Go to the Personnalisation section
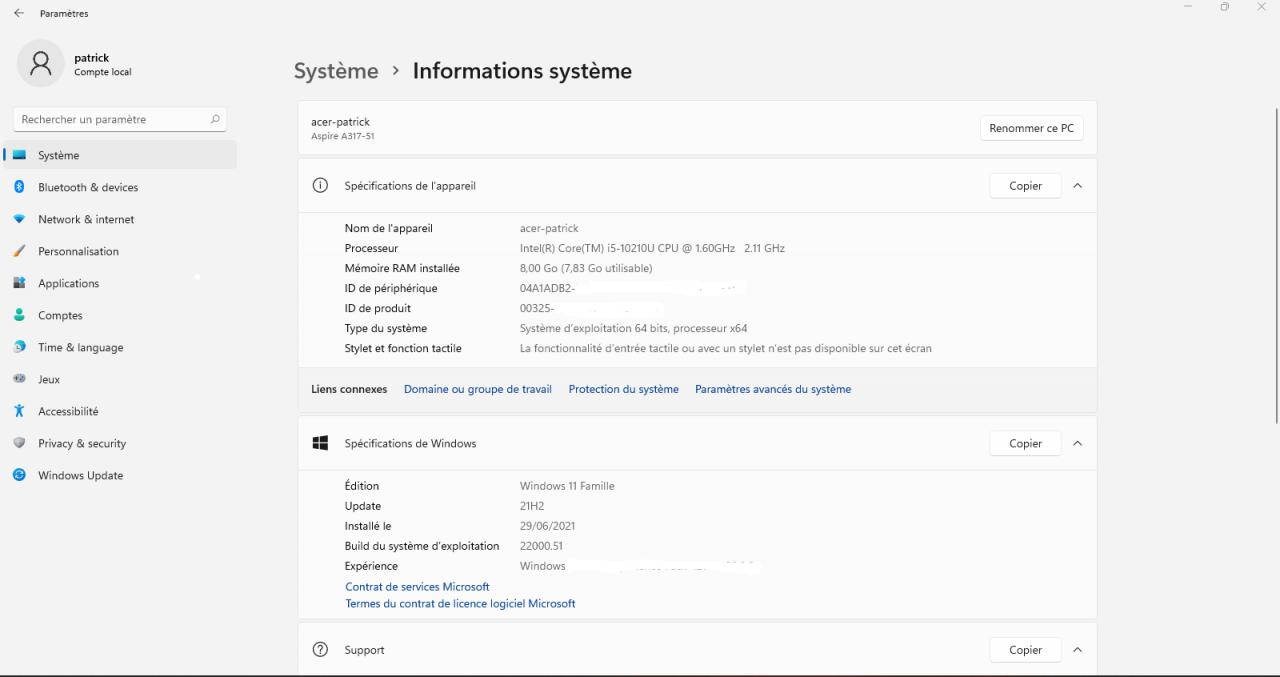The image size is (1280, 677). pos(78,251)
